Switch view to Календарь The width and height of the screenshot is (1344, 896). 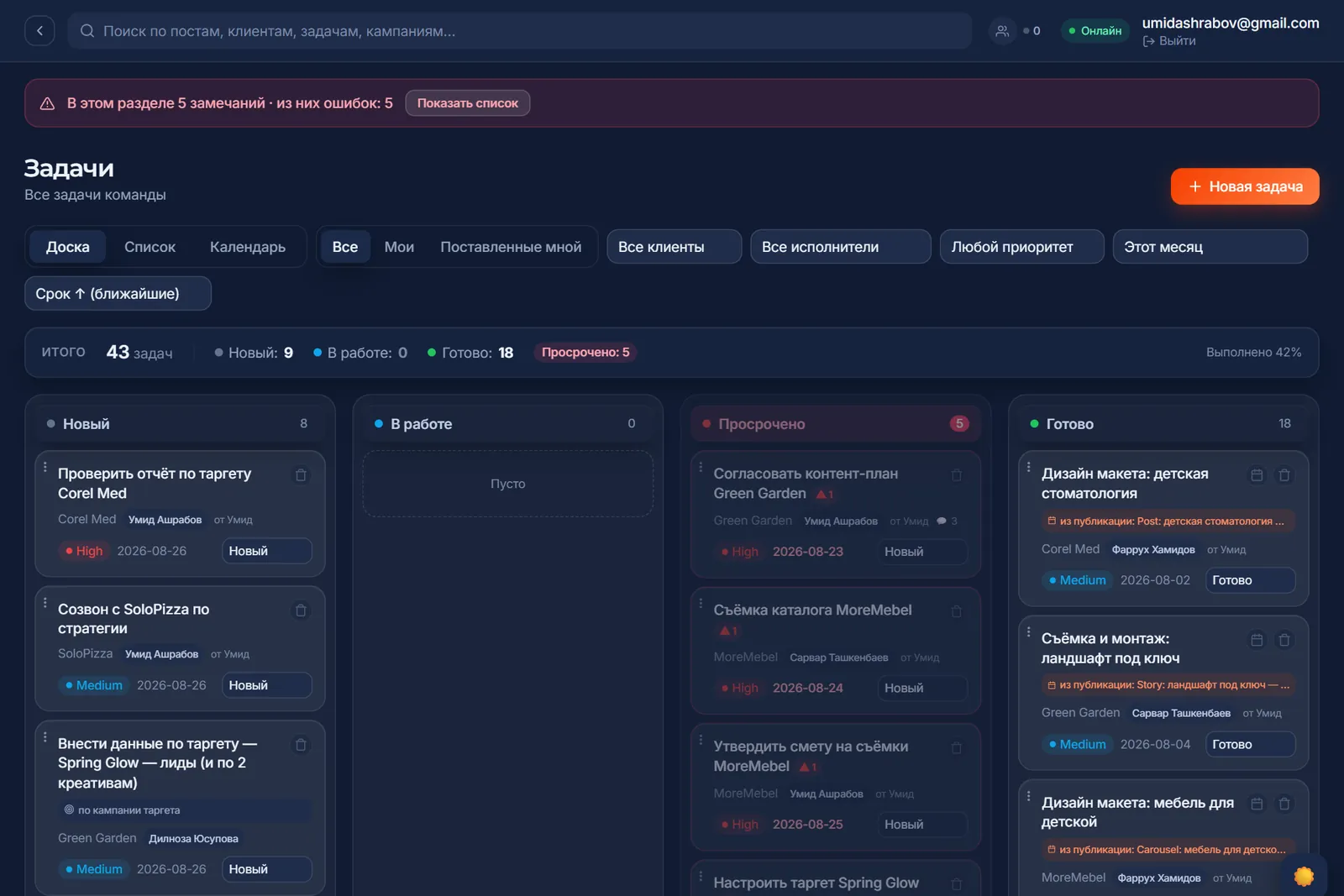(x=248, y=247)
